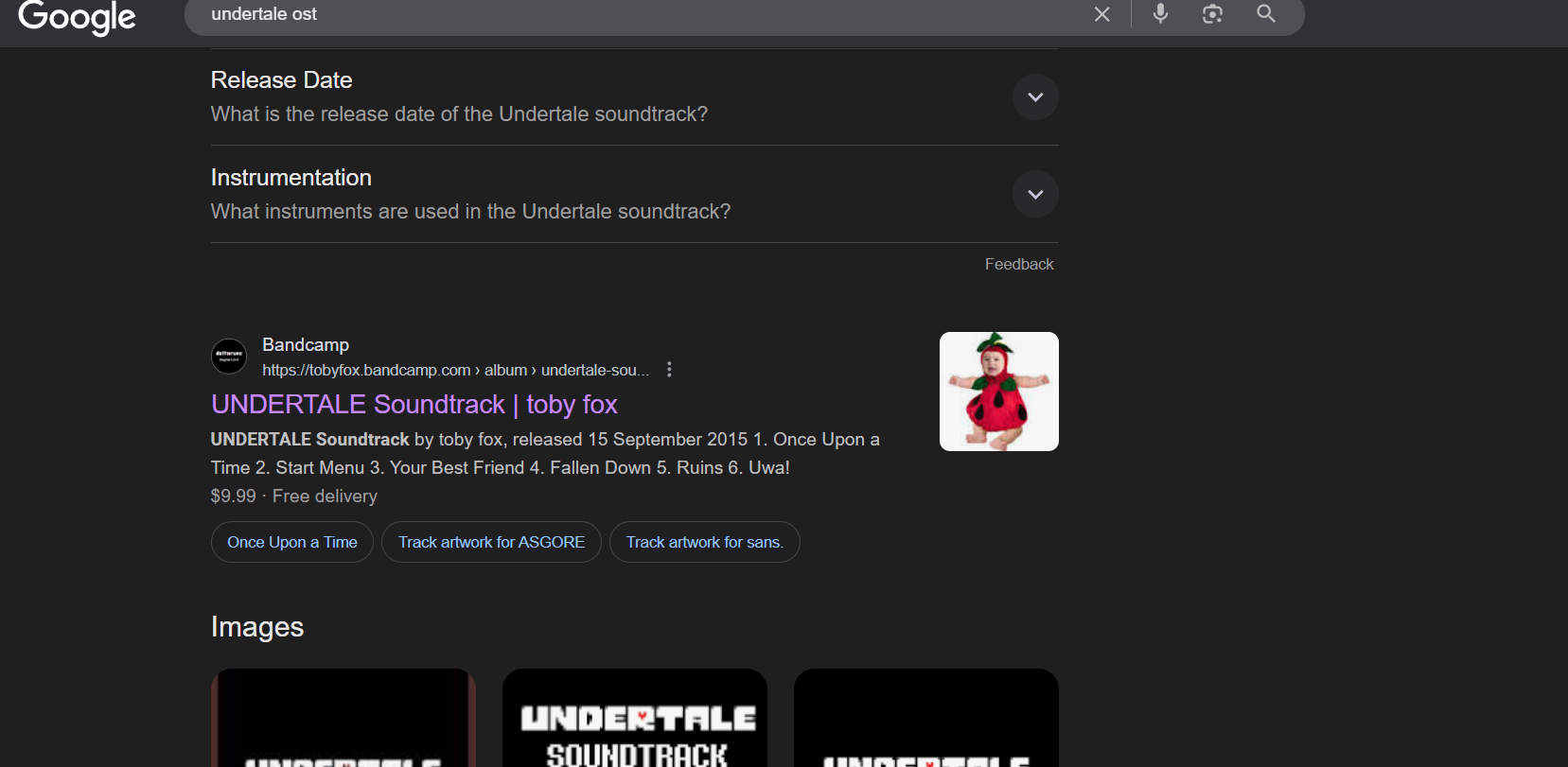Click the Images section heading
Screen dimensions: 1568x767
coord(257,627)
